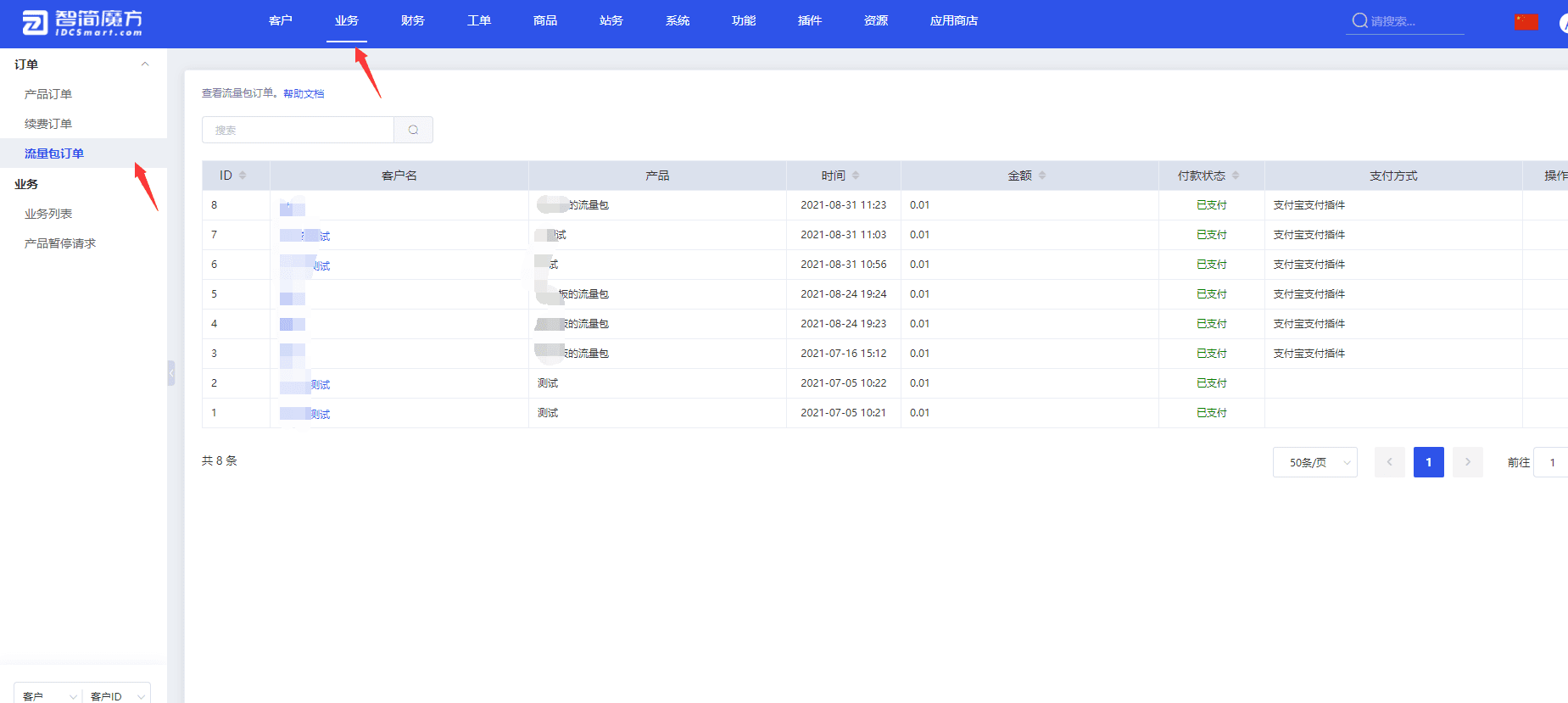Open the 资源 top menu
This screenshot has height=703, width=1568.
[x=876, y=20]
